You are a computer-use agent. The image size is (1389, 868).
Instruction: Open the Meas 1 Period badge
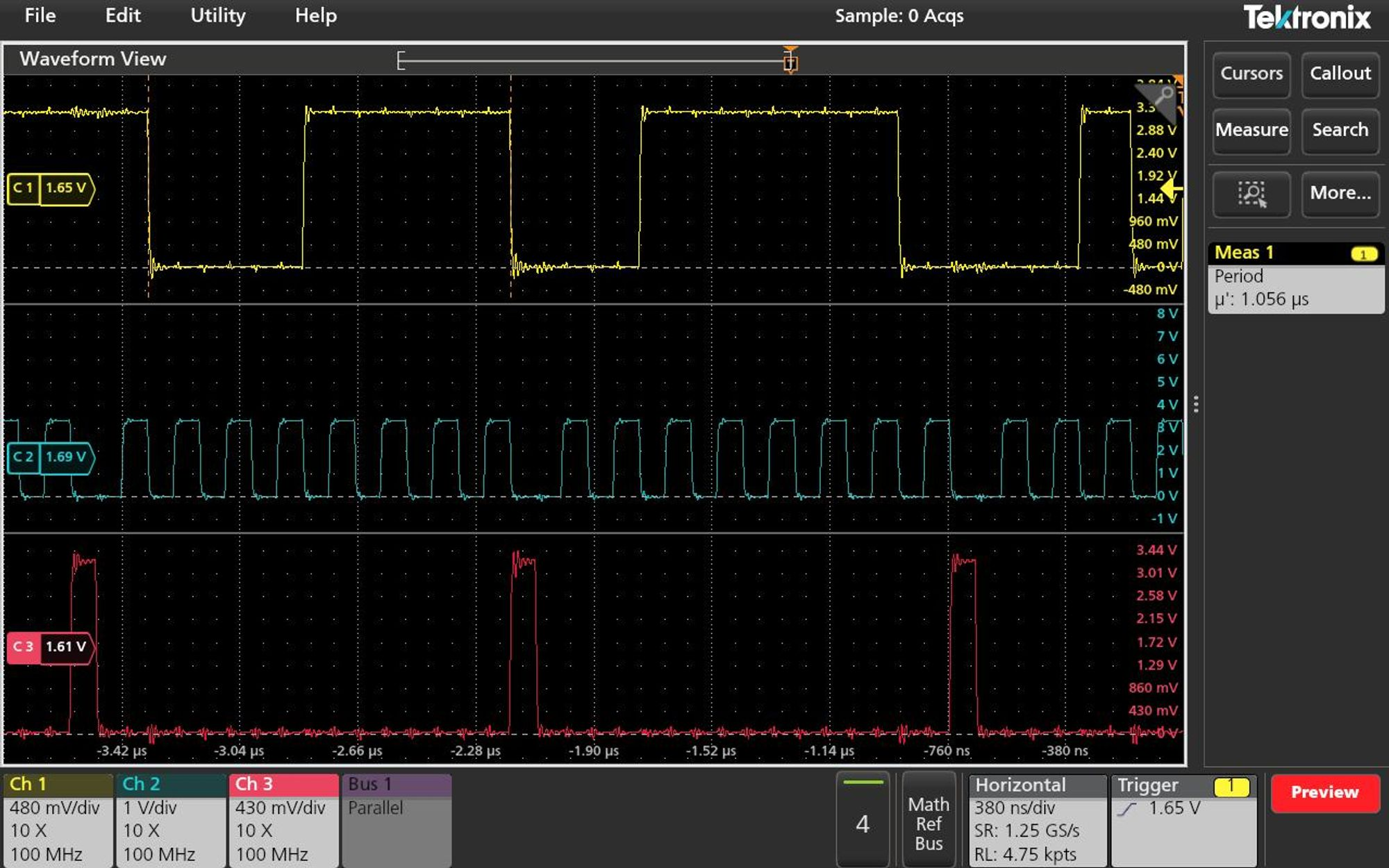point(1295,277)
